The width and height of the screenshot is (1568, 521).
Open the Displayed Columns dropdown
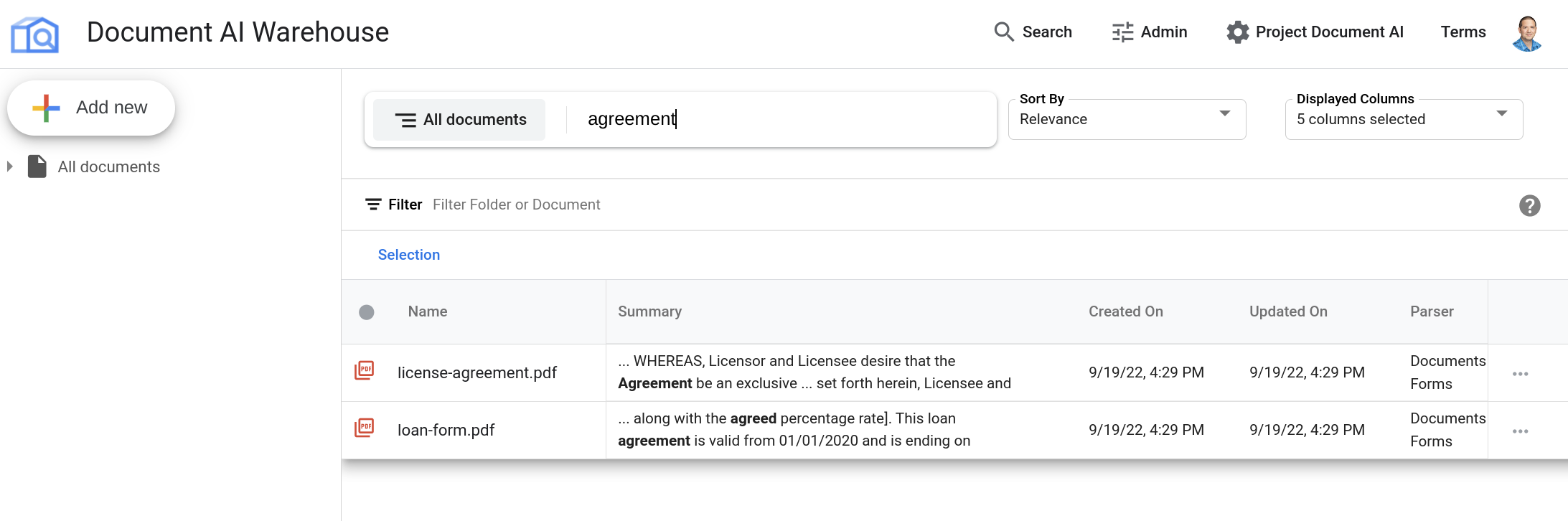pyautogui.click(x=1403, y=119)
